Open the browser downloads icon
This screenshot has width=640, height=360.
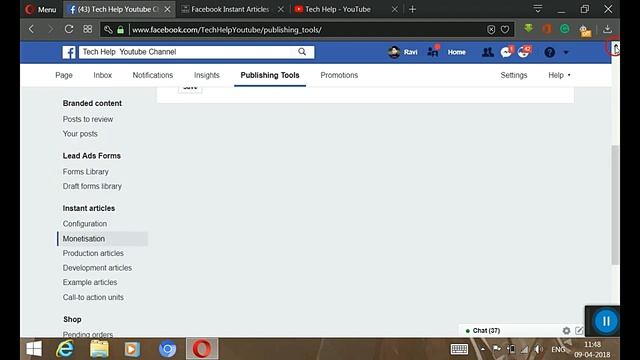tap(607, 29)
